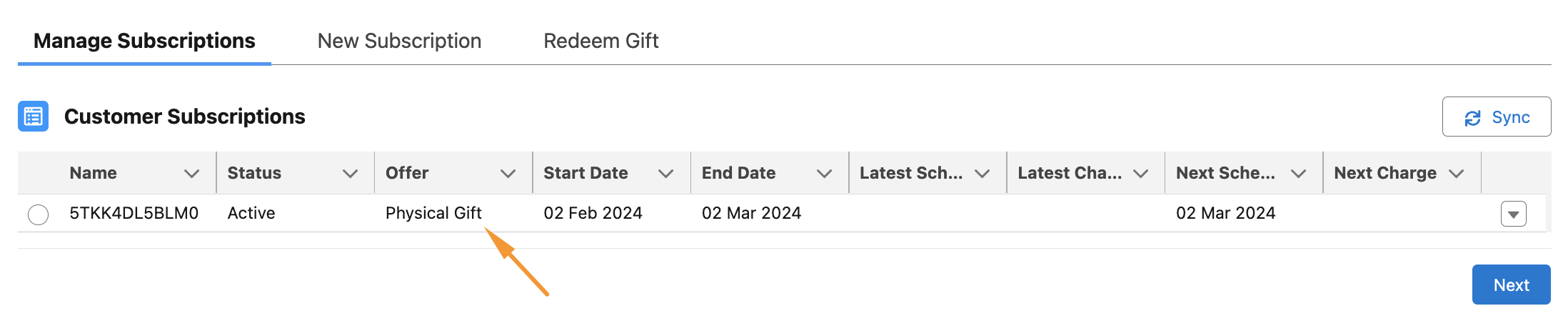
Task: Open the Next Charge column chevron
Action: [x=1457, y=174]
